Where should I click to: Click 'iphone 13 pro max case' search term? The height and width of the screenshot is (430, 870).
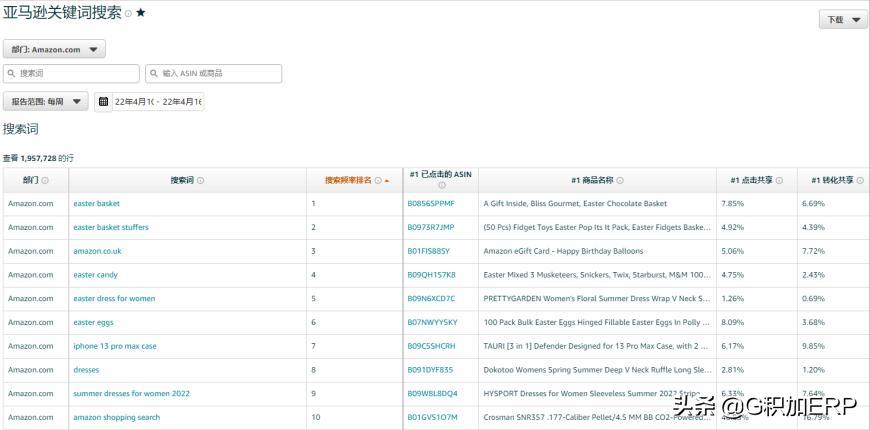click(x=114, y=346)
